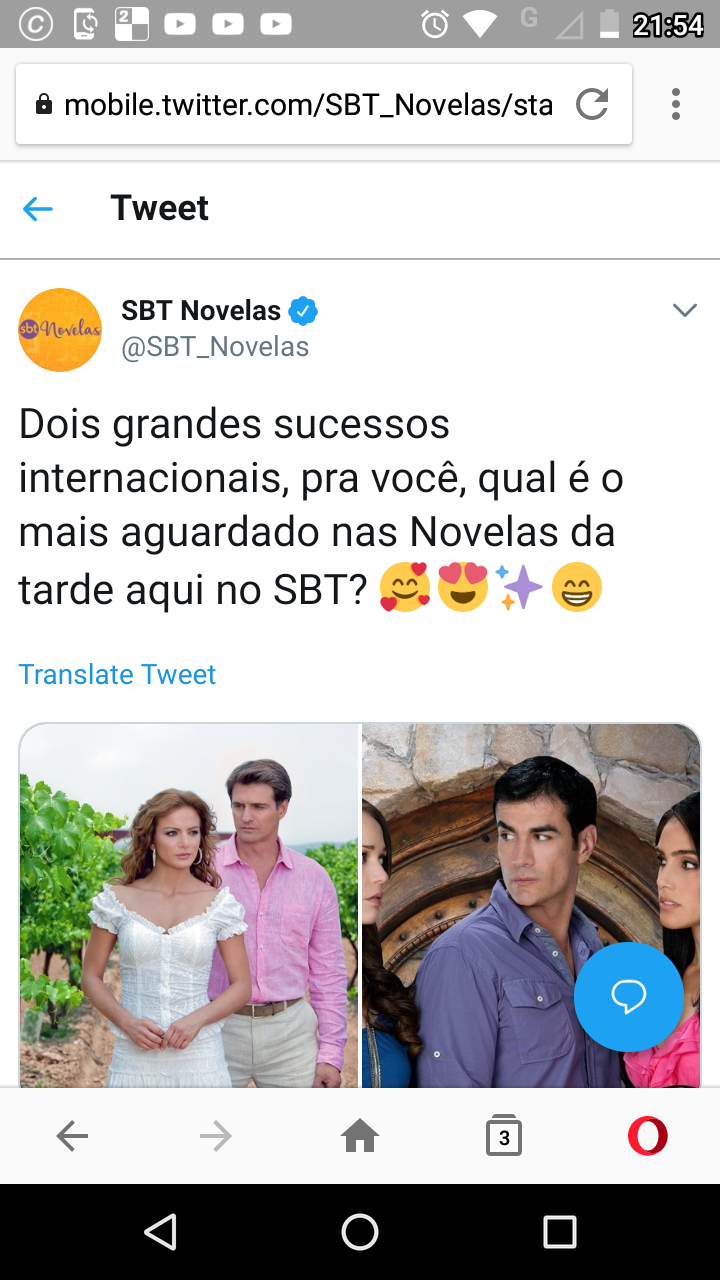This screenshot has width=720, height=1280.
Task: Open the SBT Novelas profile avatar
Action: [x=60, y=330]
